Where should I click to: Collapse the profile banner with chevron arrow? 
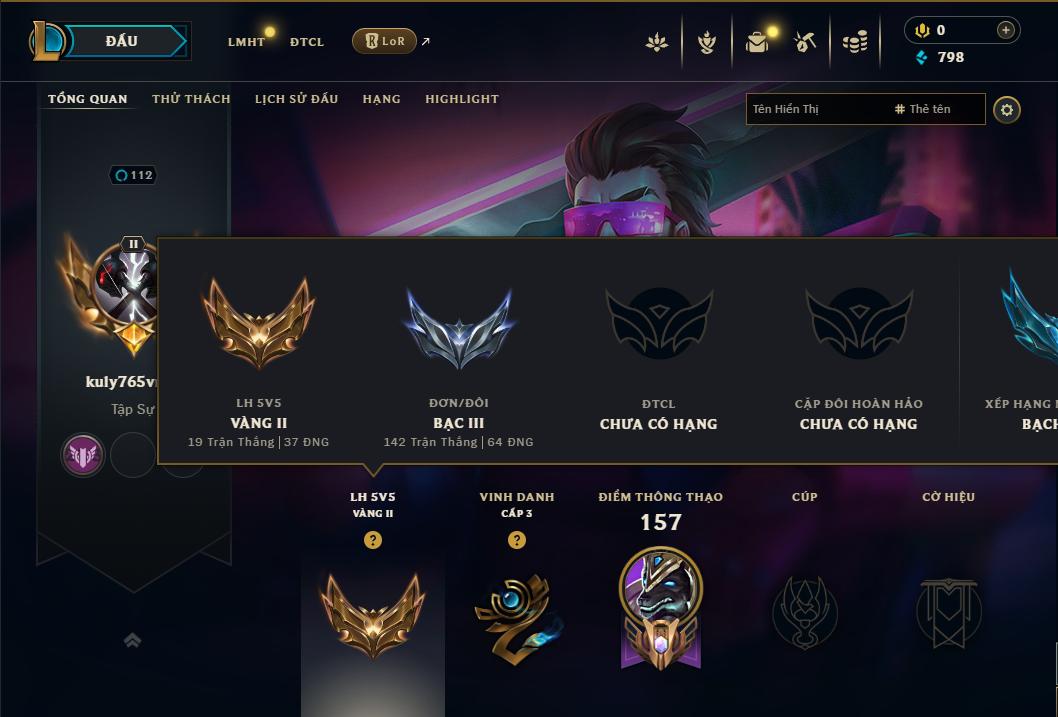[132, 639]
